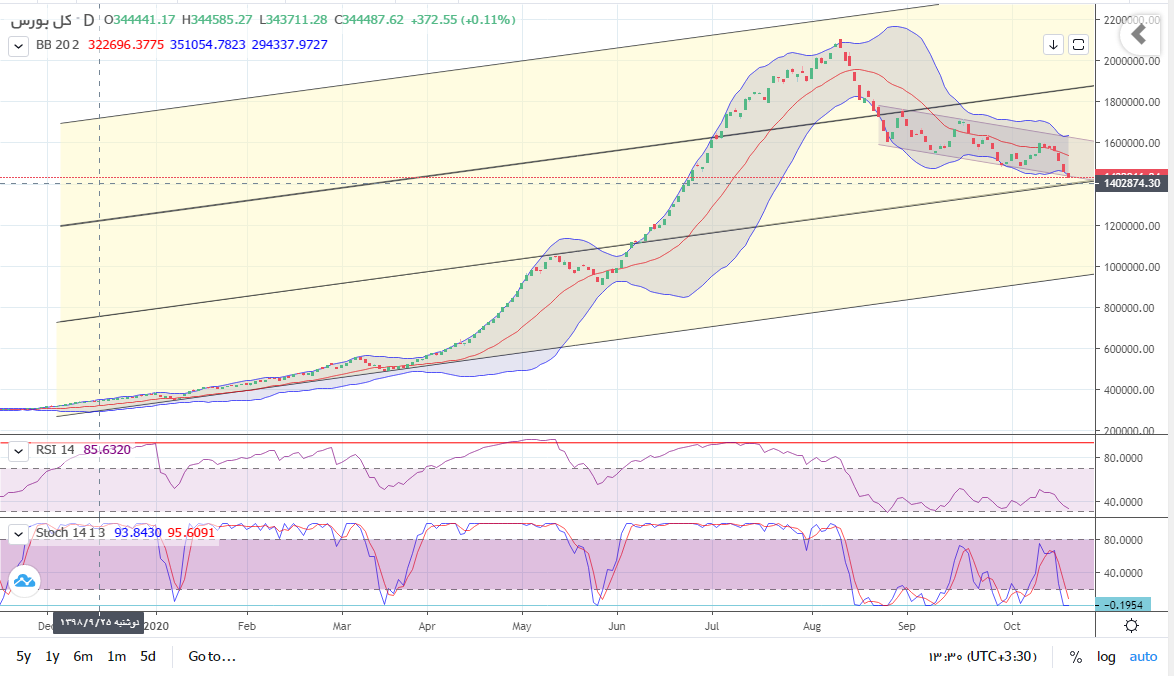This screenshot has height=676, width=1174.
Task: Click BB value 322696.3775
Action: 126,45
